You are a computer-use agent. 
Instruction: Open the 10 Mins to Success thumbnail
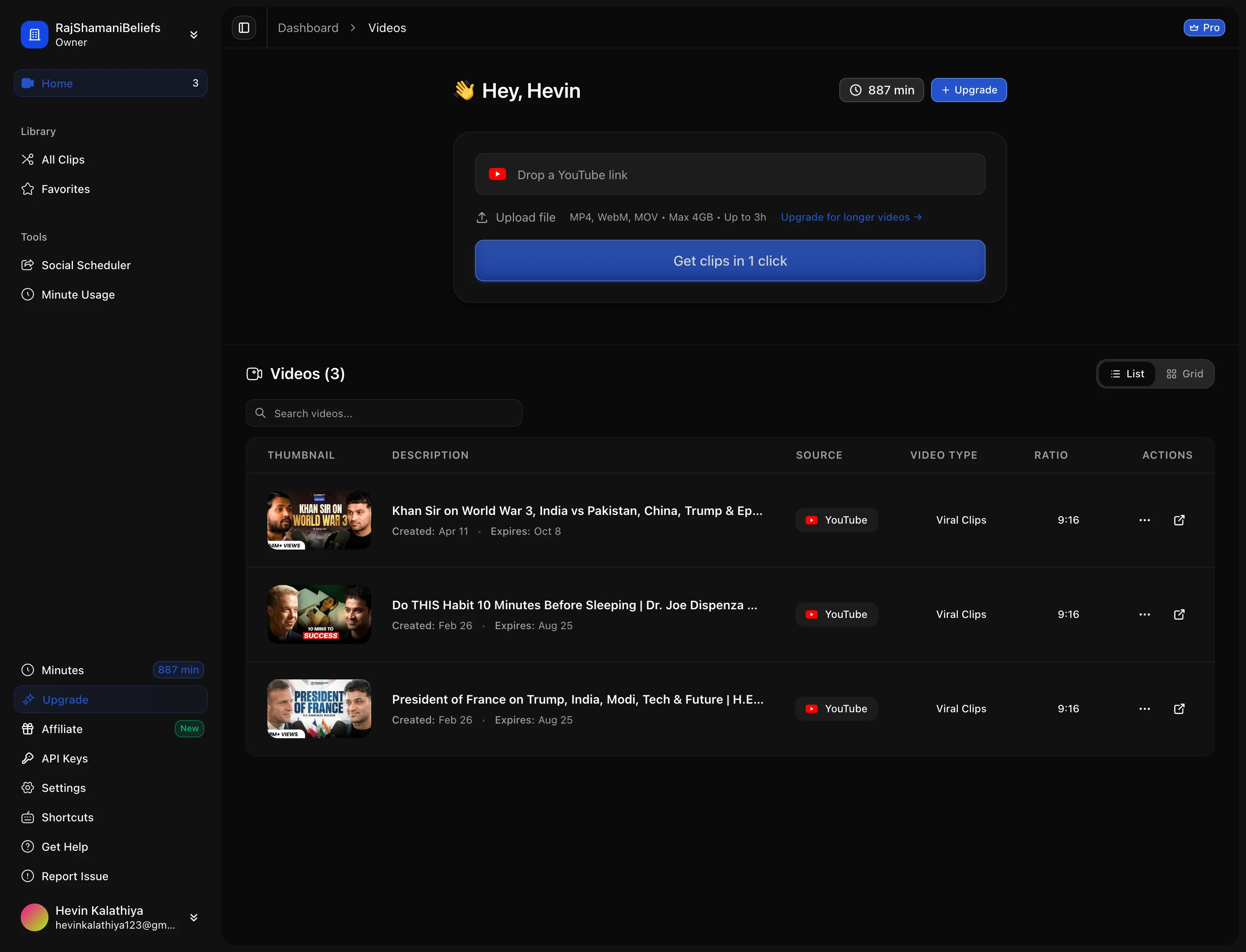pyautogui.click(x=319, y=614)
